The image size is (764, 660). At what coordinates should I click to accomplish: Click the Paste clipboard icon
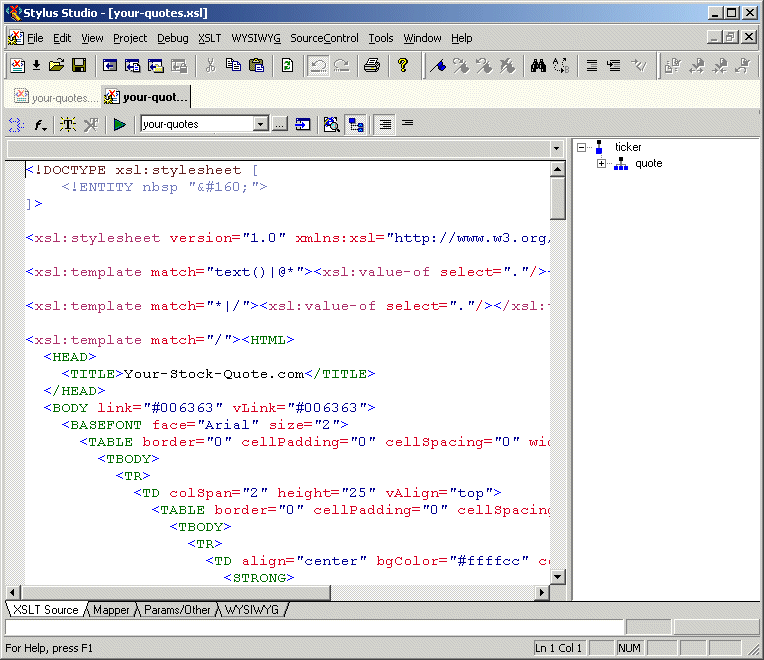pyautogui.click(x=256, y=66)
